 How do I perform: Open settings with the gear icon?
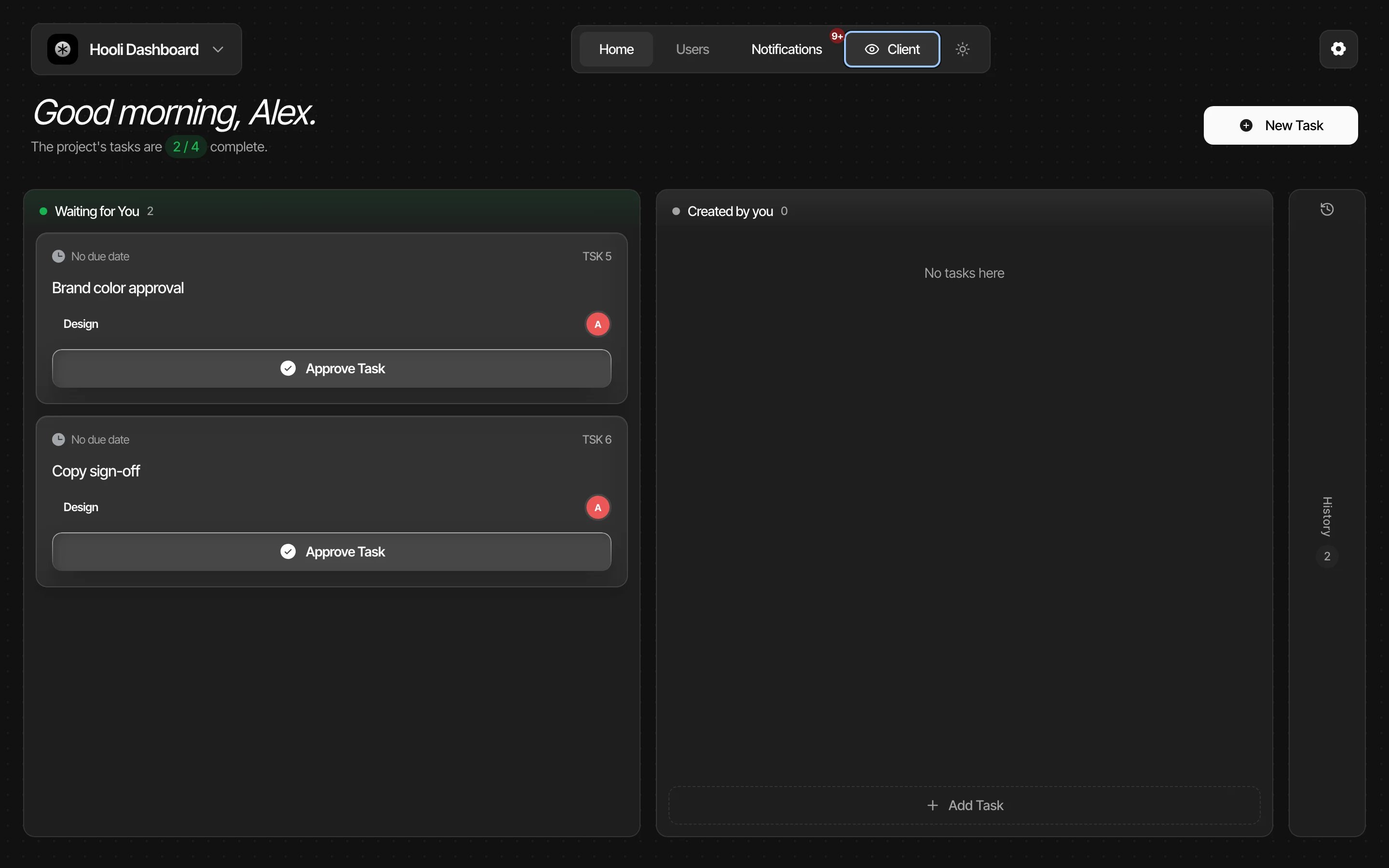[x=1338, y=49]
